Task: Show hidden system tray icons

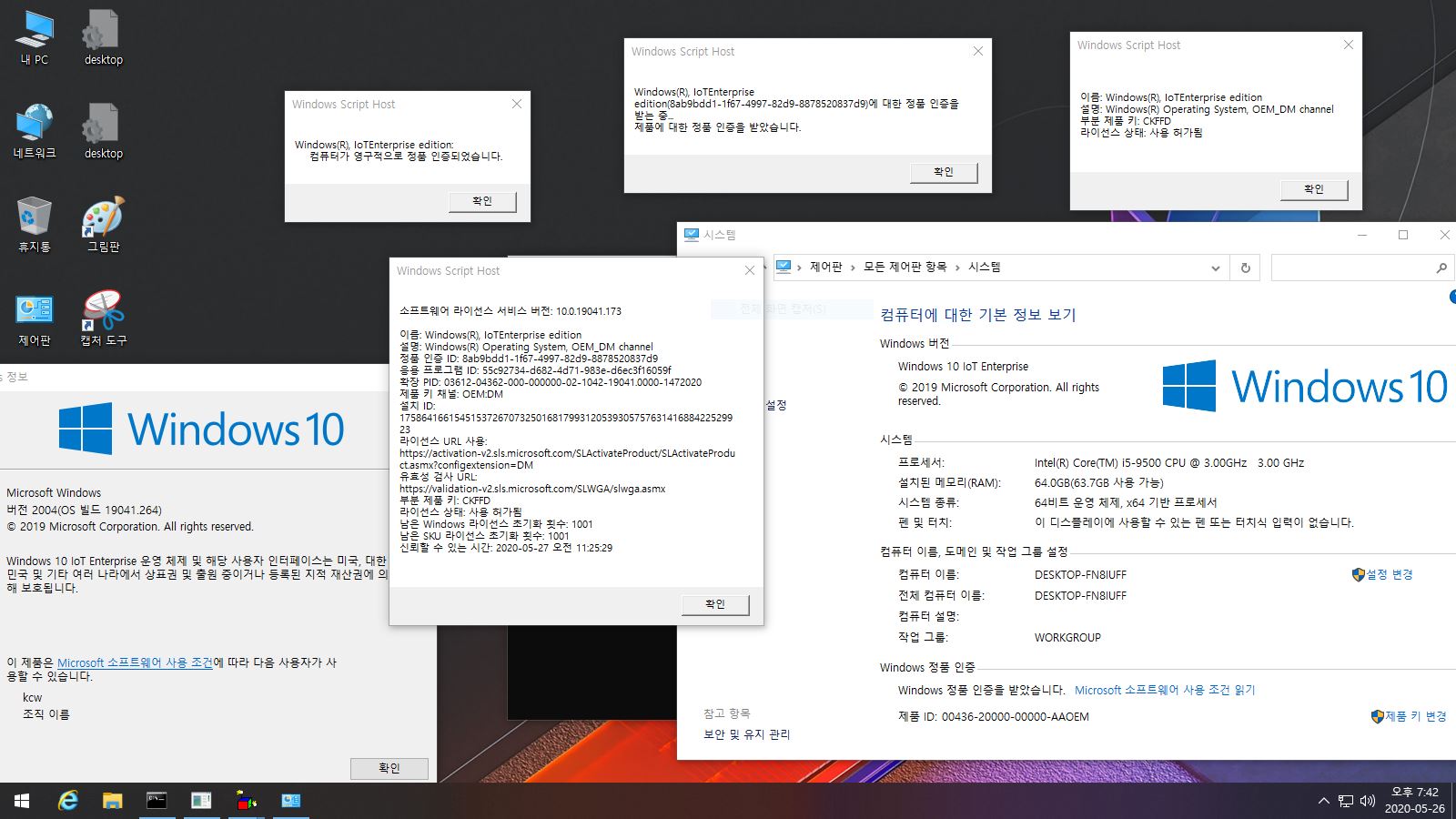Action: 1323,801
